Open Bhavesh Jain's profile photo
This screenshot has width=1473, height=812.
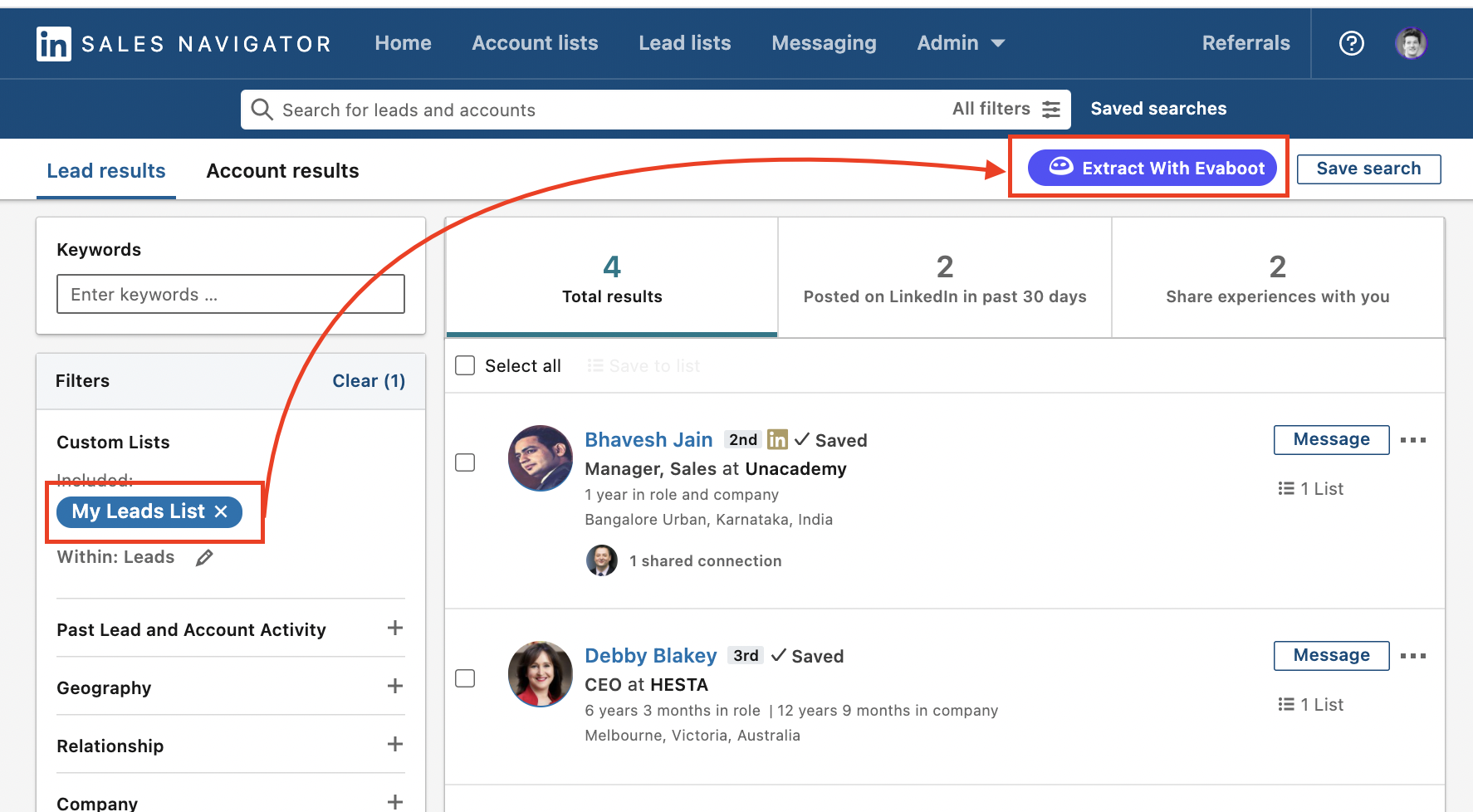540,458
